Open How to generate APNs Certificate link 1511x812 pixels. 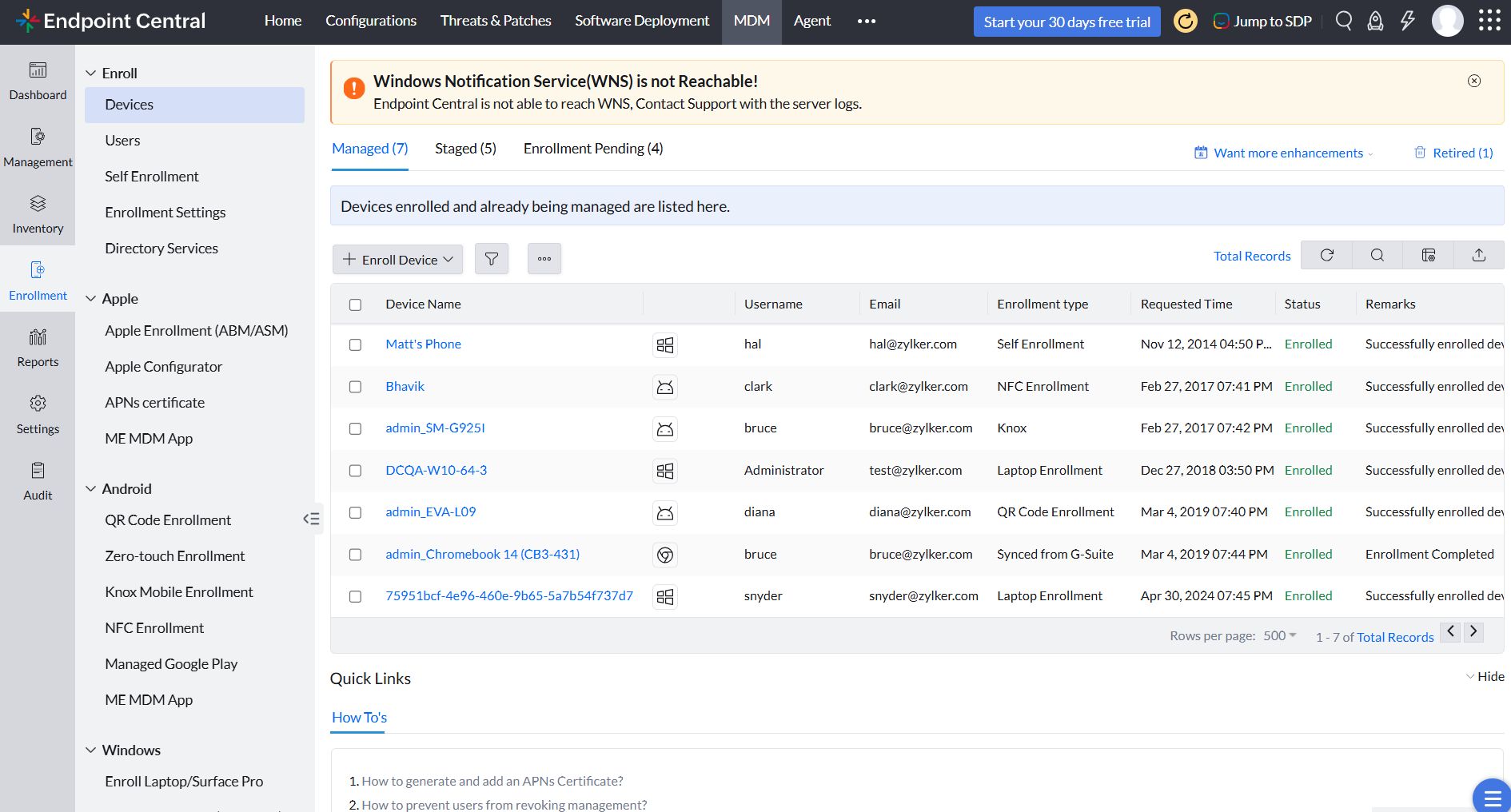(x=492, y=781)
